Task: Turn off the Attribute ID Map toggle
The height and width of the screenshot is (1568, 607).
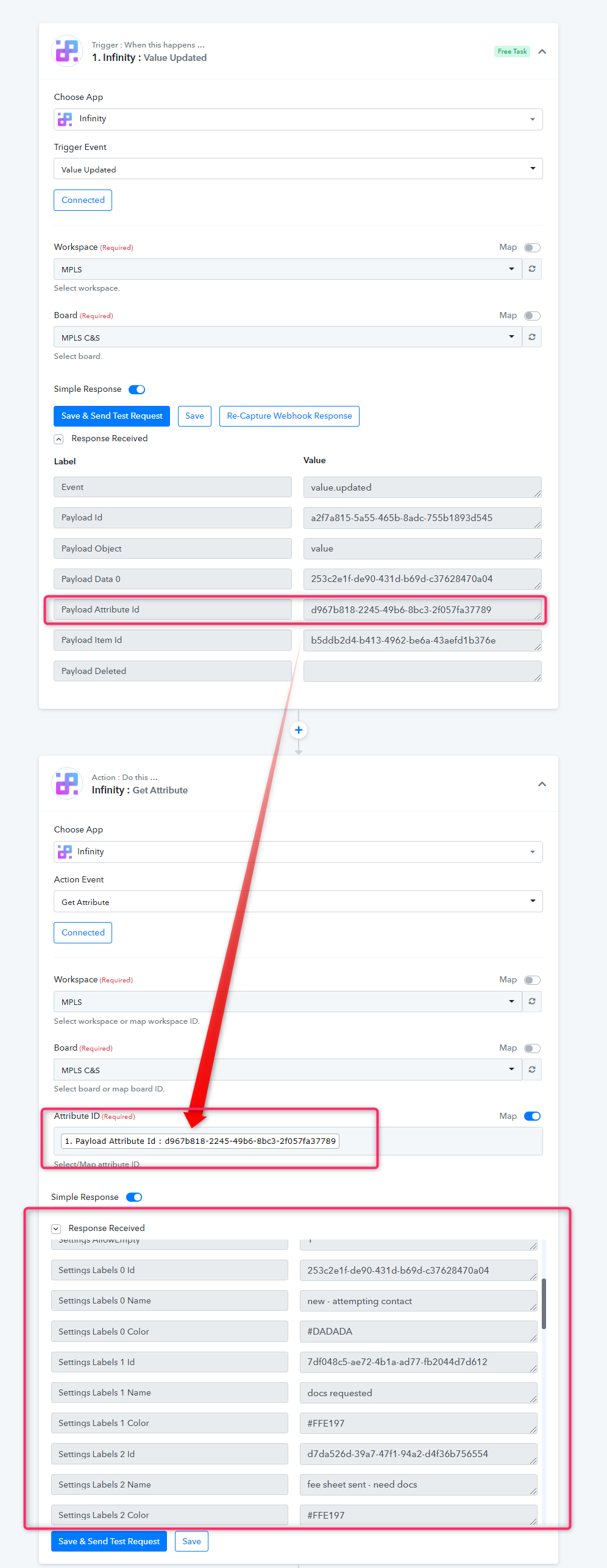Action: (532, 1116)
